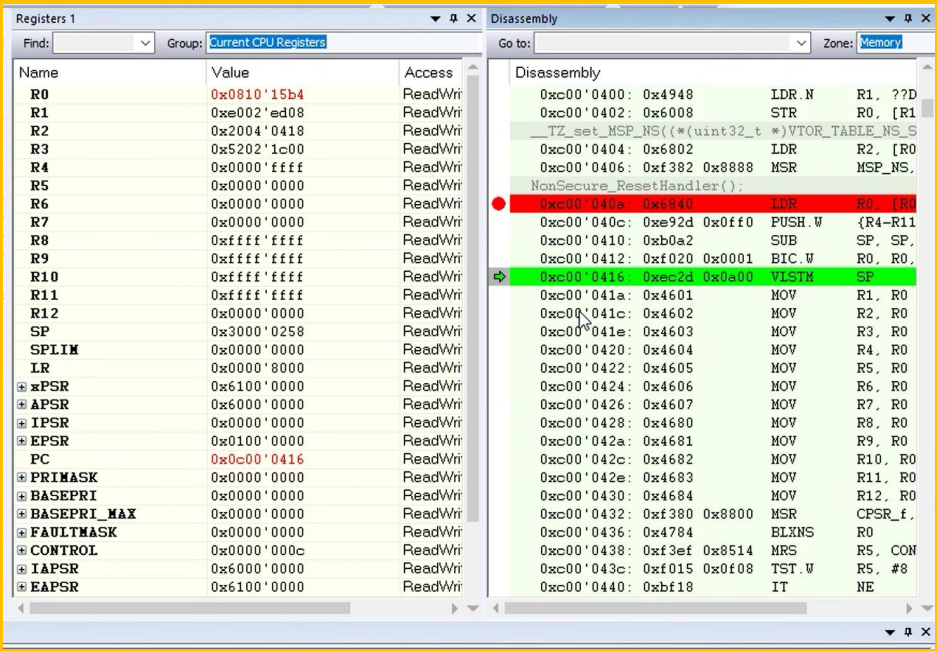Viewport: 937px width, 651px height.
Task: Click the Value column header
Action: tap(303, 73)
